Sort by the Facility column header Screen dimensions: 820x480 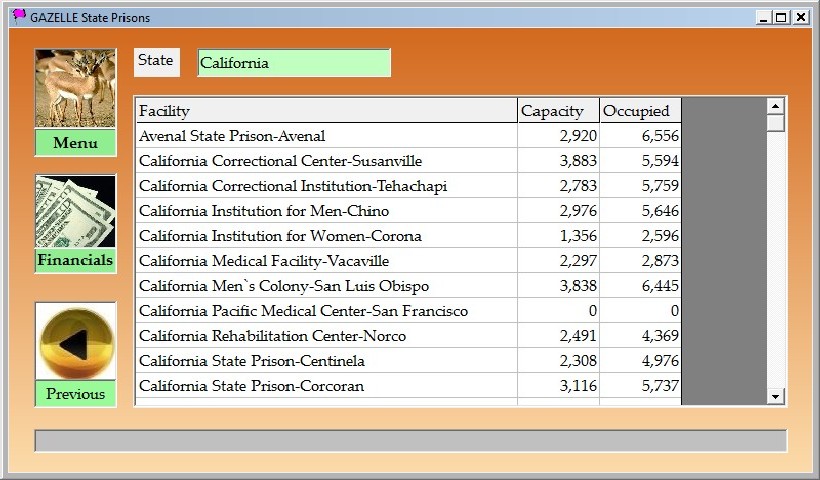(x=326, y=111)
